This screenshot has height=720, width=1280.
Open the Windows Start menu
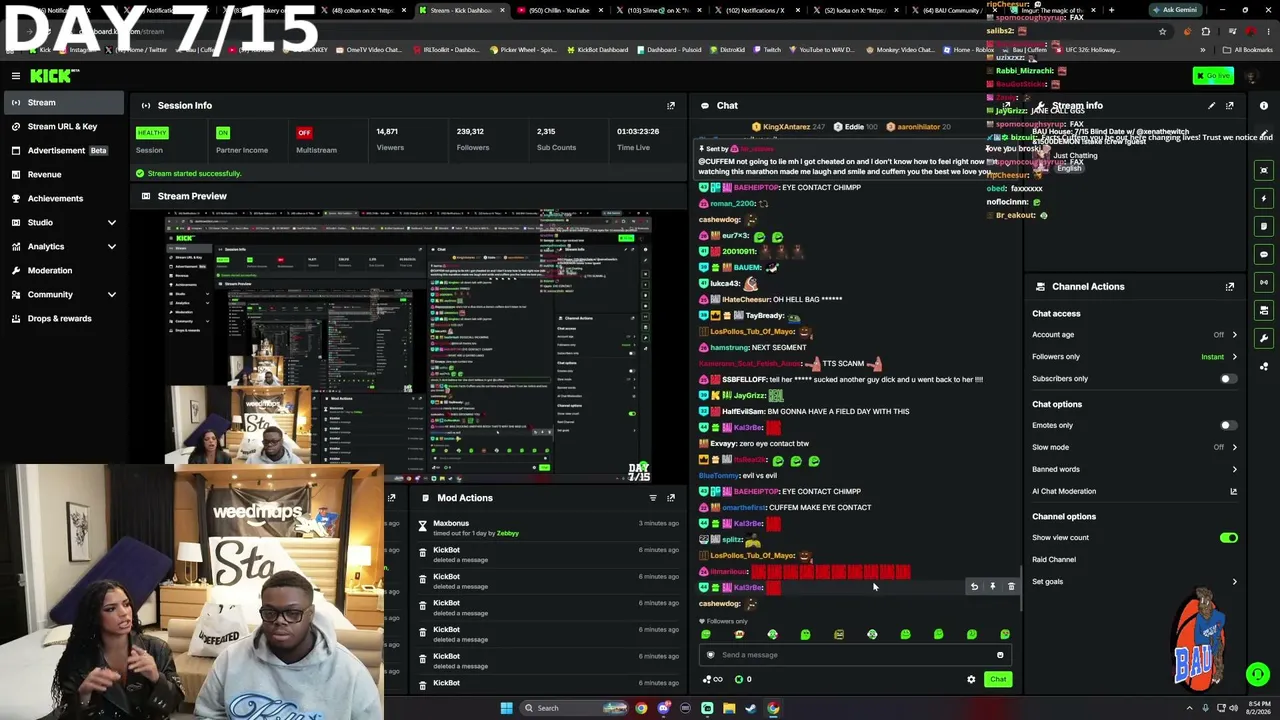click(507, 708)
